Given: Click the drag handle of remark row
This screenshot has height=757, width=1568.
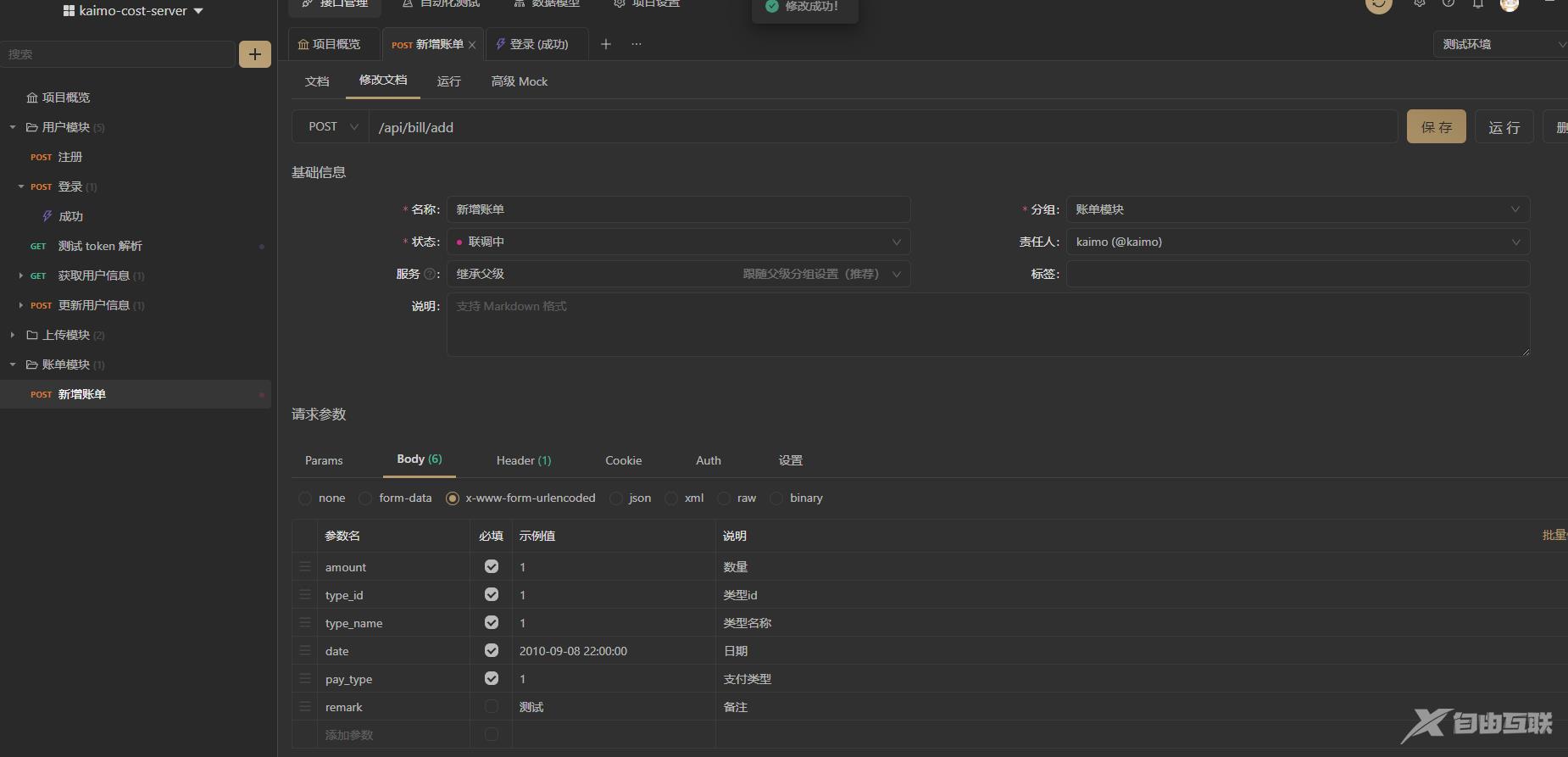Looking at the screenshot, I should (305, 706).
